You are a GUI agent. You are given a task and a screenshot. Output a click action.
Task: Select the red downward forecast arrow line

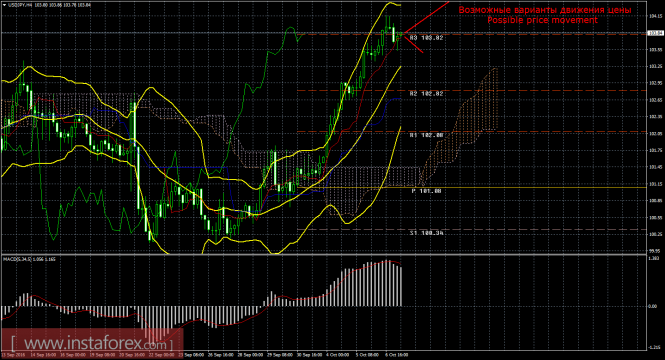coord(414,44)
